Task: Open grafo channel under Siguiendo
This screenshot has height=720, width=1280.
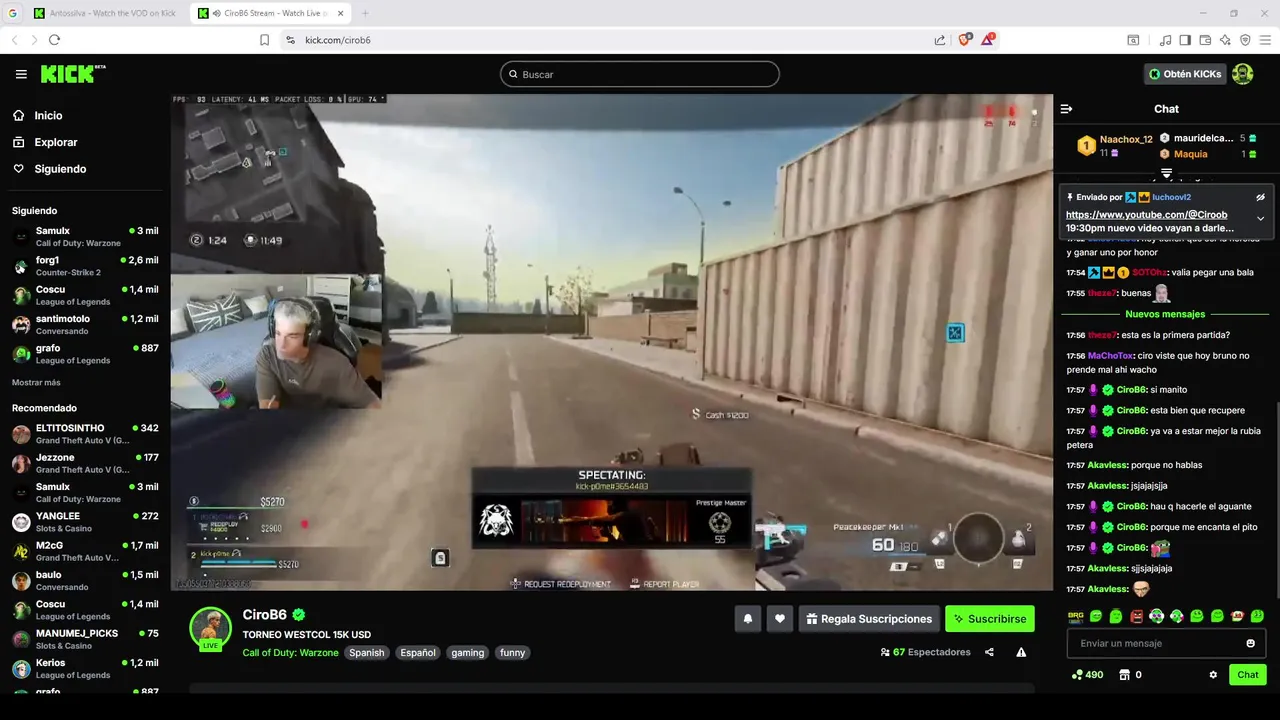Action: tap(85, 354)
